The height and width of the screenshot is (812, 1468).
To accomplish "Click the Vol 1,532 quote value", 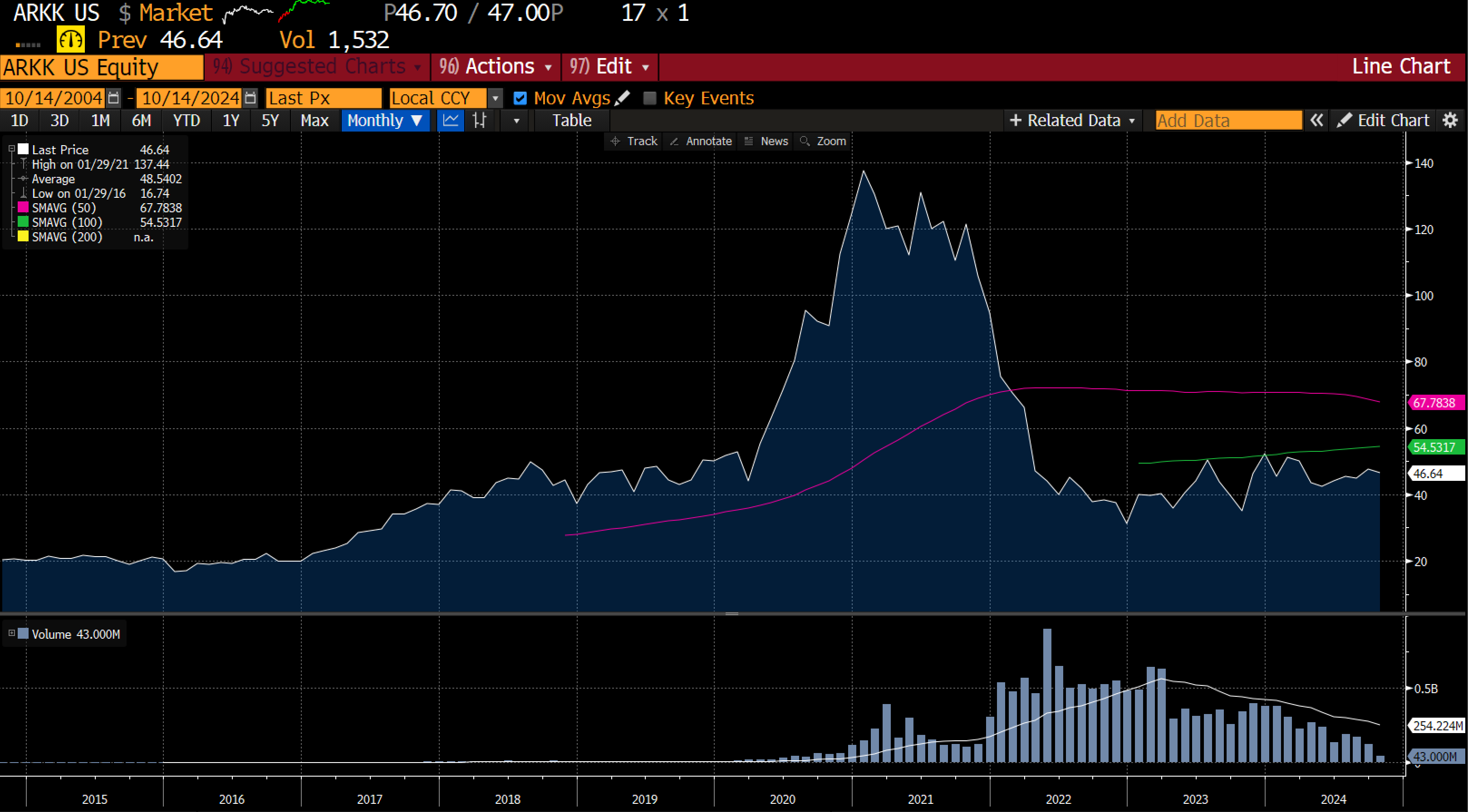I will point(334,40).
